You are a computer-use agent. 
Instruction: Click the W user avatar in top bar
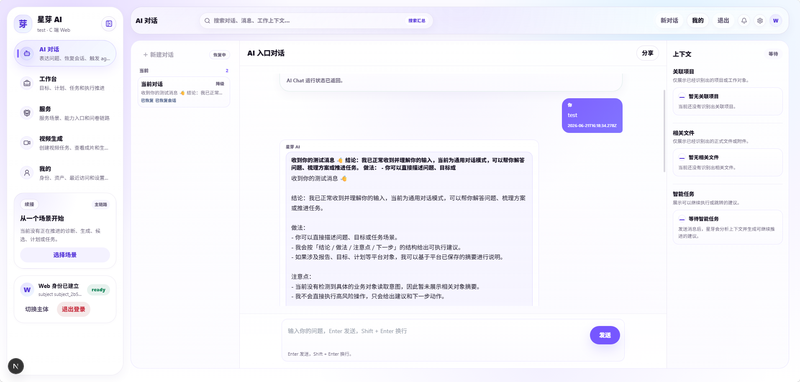pos(776,21)
